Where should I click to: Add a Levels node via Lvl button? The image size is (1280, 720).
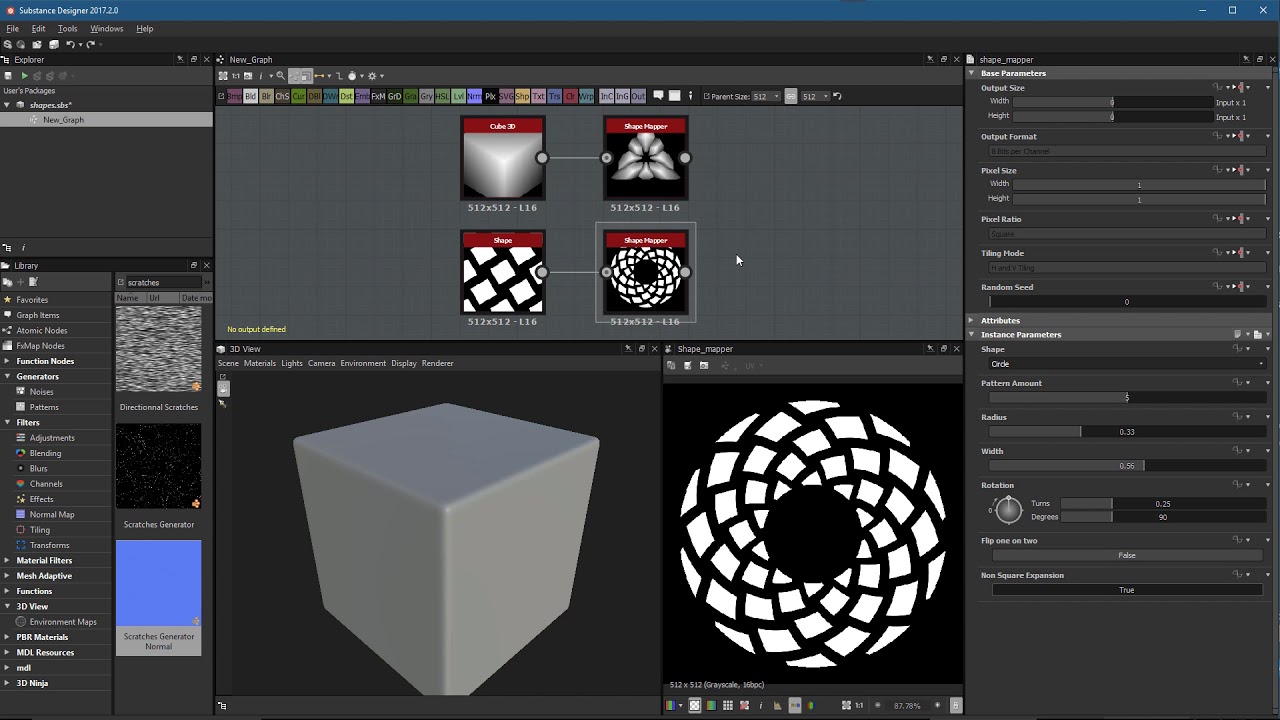click(x=459, y=96)
